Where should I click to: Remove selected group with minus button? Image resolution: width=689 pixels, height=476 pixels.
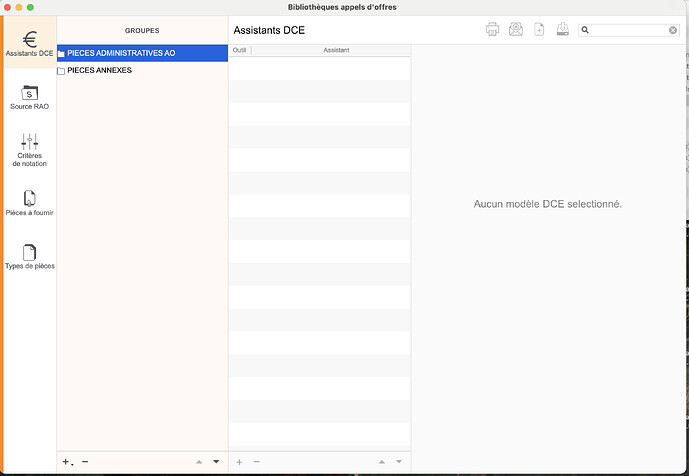(85, 462)
